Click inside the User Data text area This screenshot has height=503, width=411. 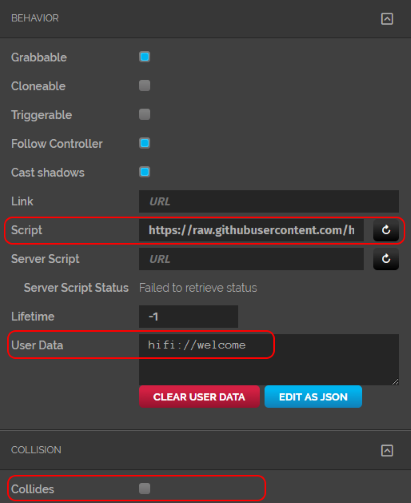click(269, 360)
